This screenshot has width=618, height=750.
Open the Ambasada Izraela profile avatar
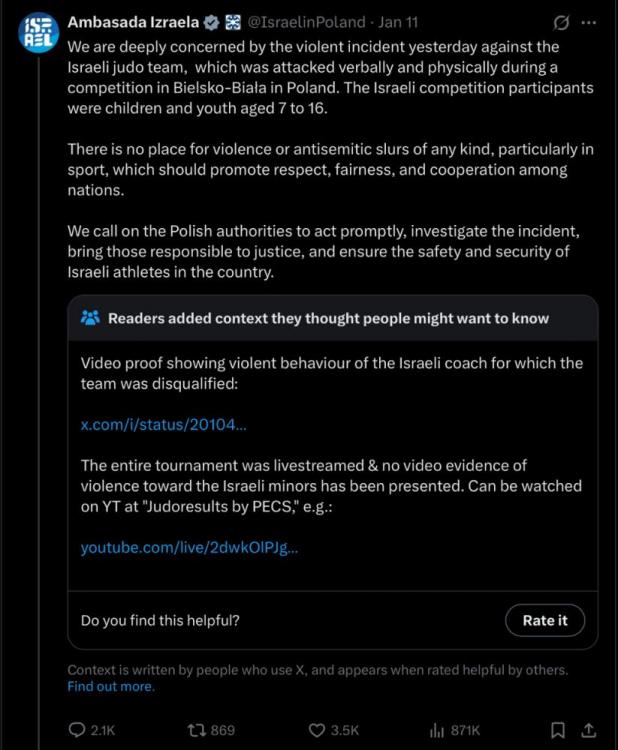coord(38,34)
